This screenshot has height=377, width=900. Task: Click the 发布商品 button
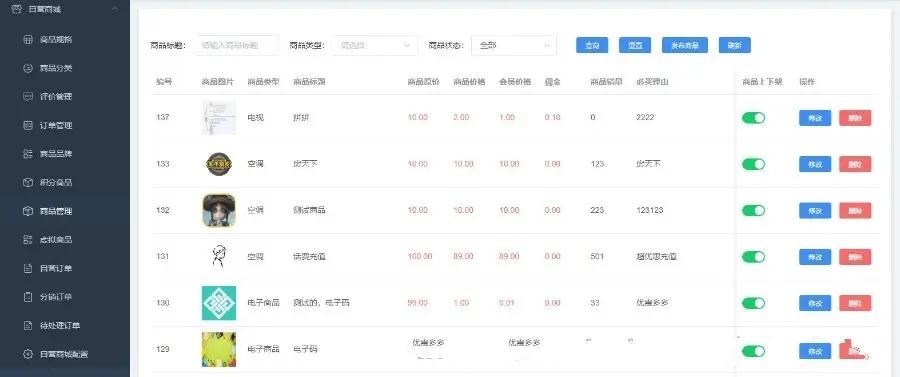coord(685,45)
